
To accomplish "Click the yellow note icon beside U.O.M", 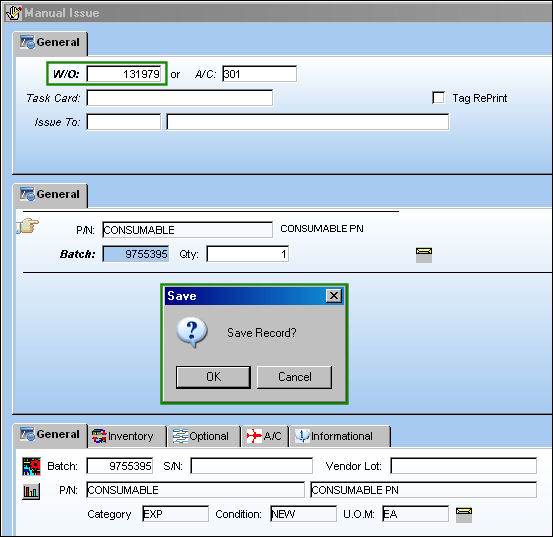I will (464, 515).
